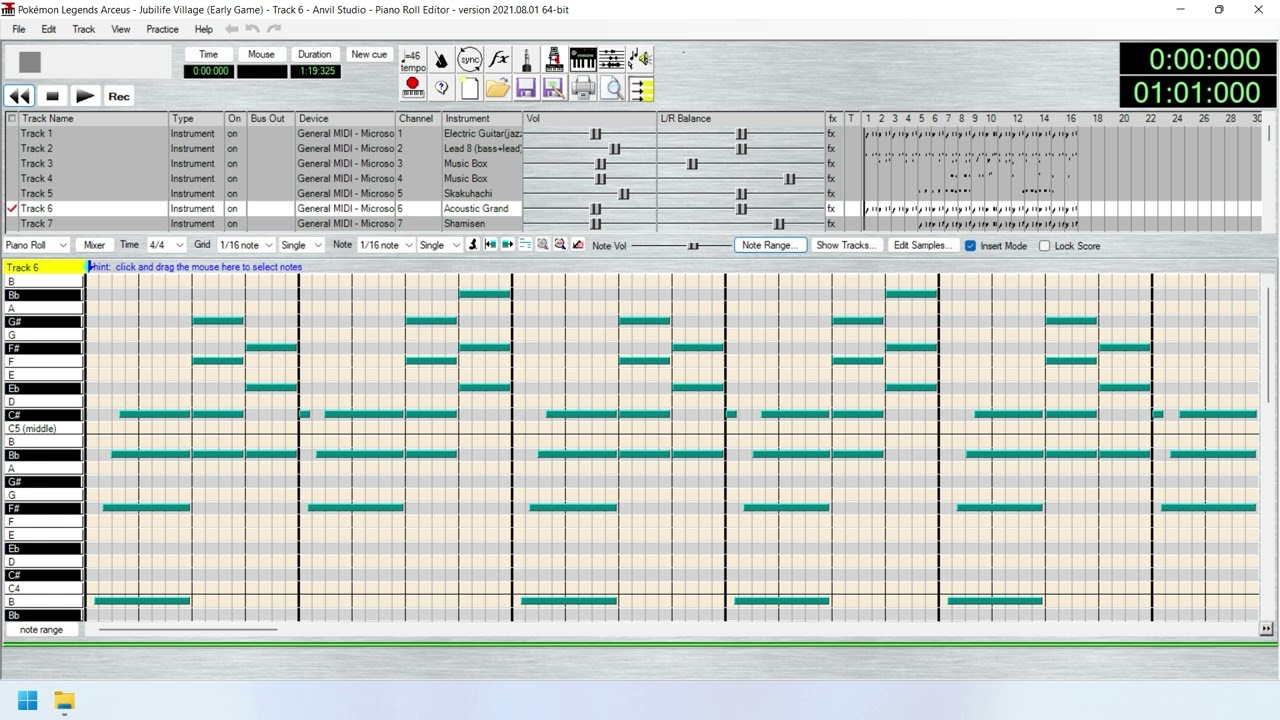Image resolution: width=1280 pixels, height=720 pixels.
Task: Click the sync icon
Action: click(x=469, y=60)
